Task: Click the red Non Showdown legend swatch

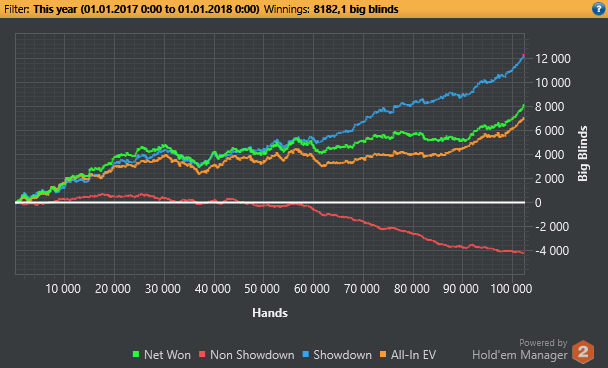Action: coord(202,354)
